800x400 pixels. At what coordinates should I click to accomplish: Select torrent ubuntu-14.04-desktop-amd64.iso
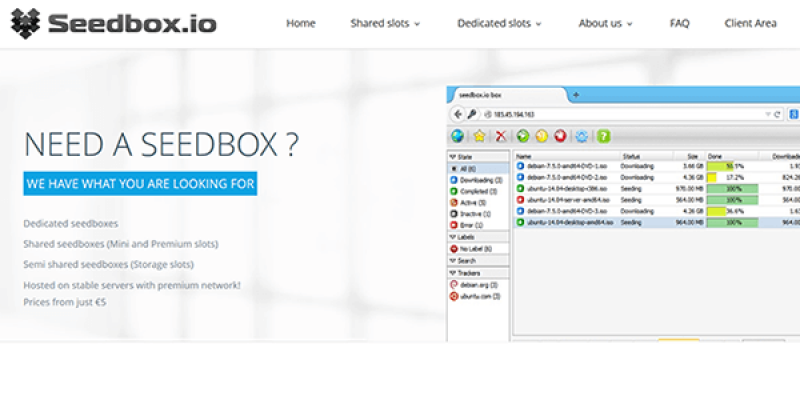pos(570,222)
